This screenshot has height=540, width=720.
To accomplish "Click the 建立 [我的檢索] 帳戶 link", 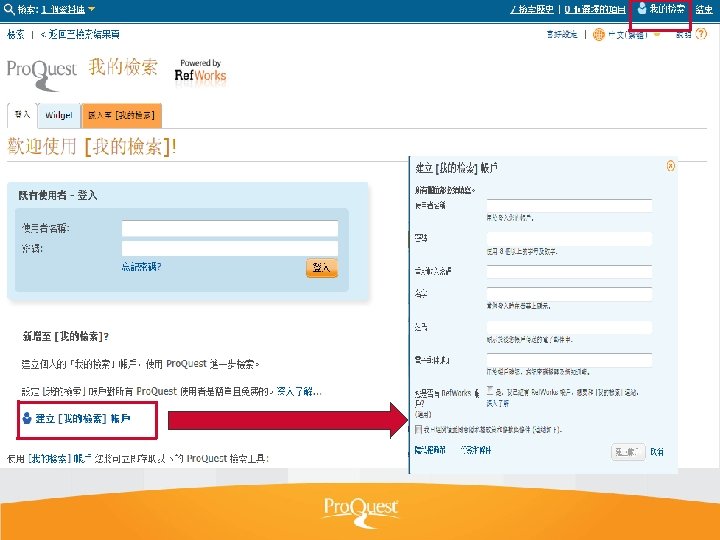I will 83,418.
